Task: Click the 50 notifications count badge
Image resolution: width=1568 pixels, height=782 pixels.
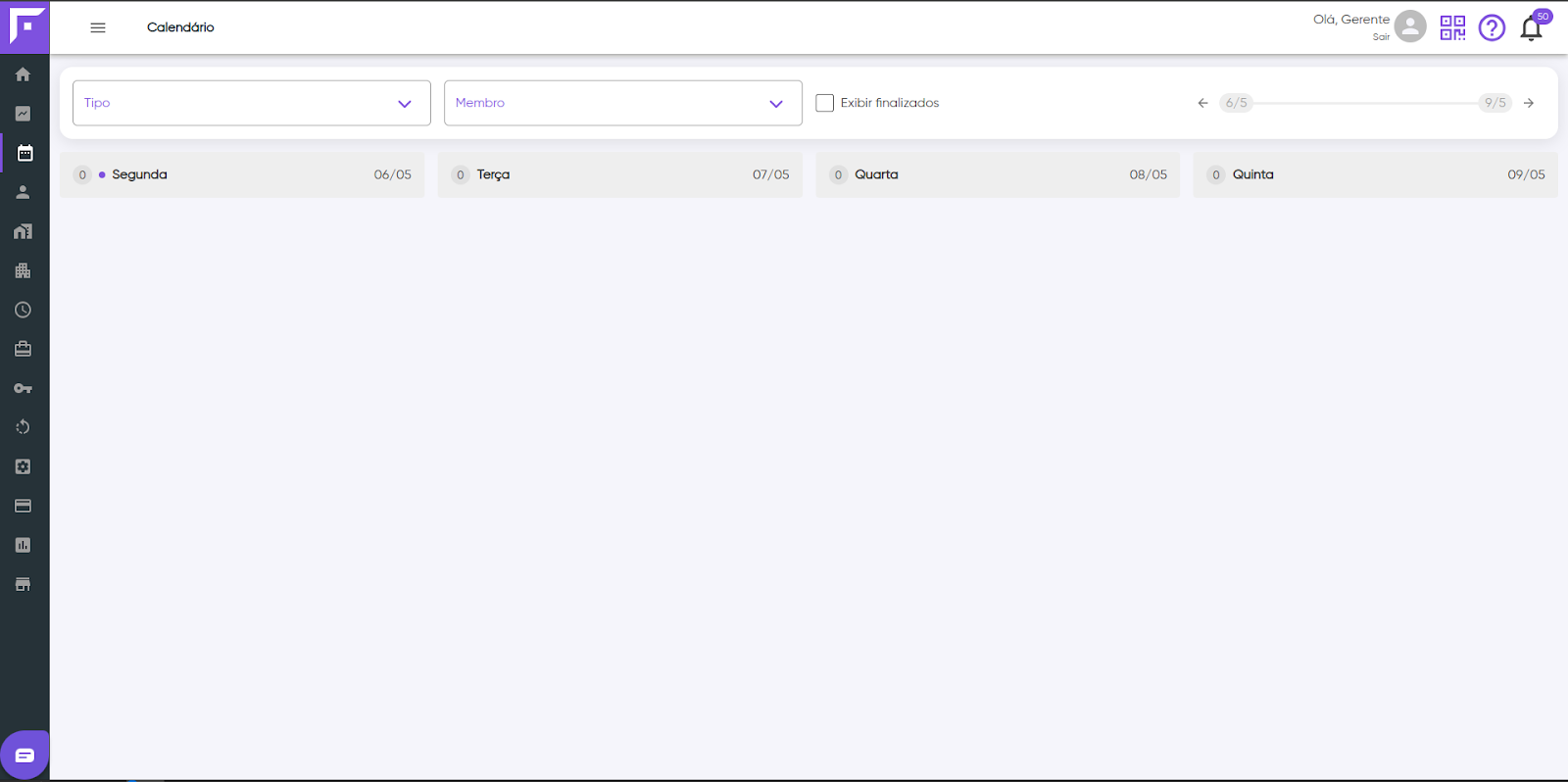Action: [1543, 17]
